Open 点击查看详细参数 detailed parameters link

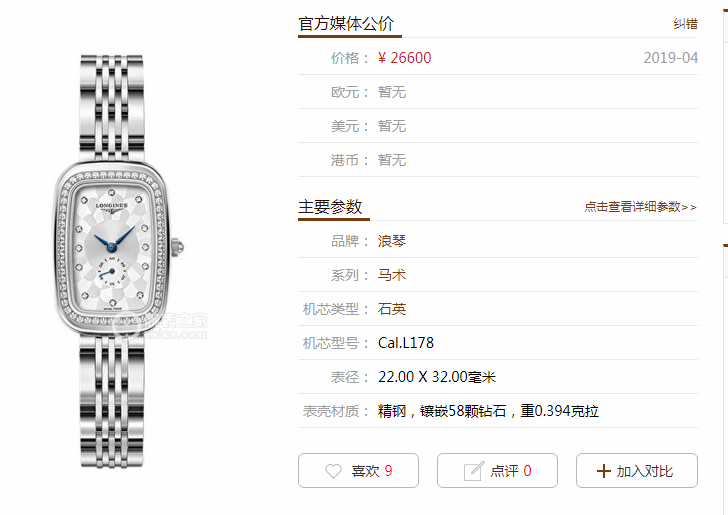point(640,207)
